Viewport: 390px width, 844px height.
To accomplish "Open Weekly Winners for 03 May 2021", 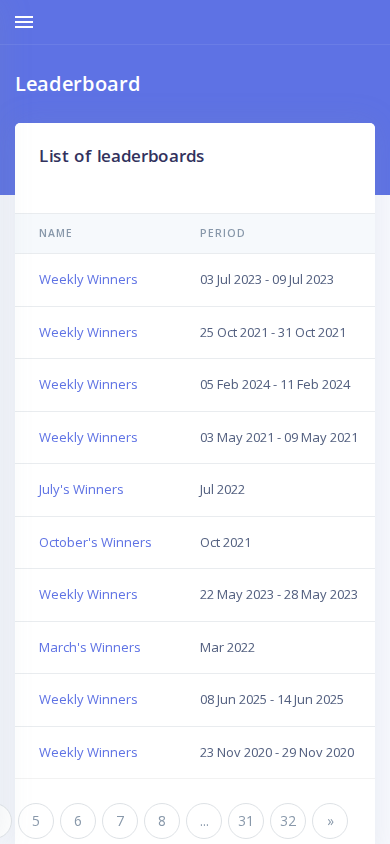I will pos(88,437).
